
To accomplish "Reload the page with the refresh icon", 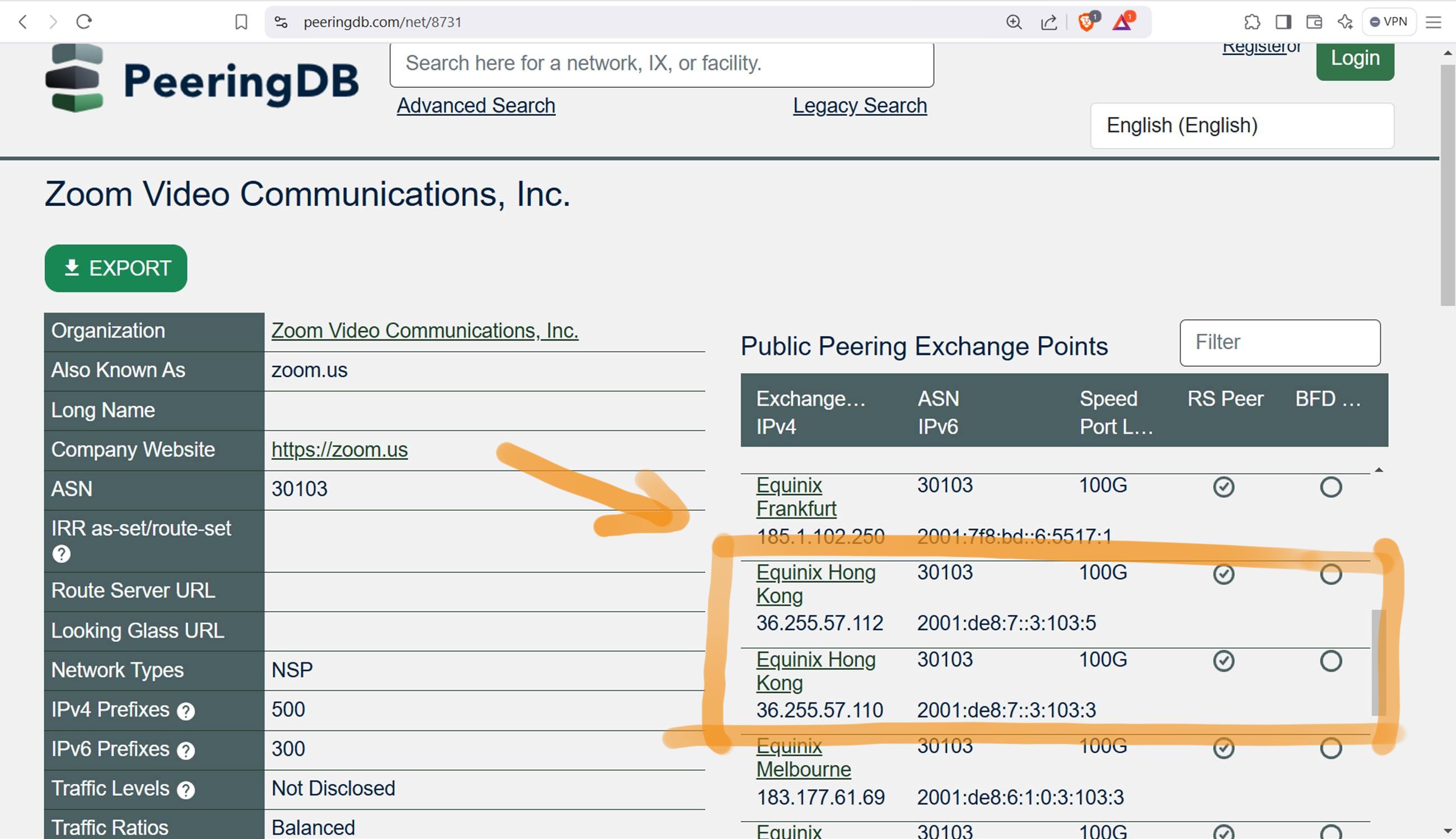I will click(84, 22).
